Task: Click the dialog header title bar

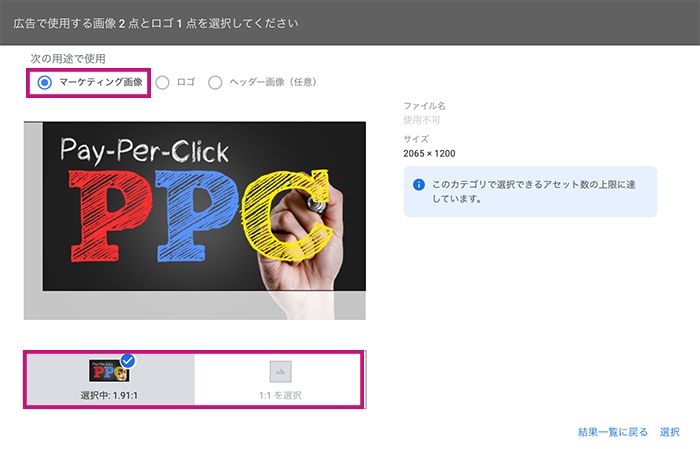Action: point(350,23)
